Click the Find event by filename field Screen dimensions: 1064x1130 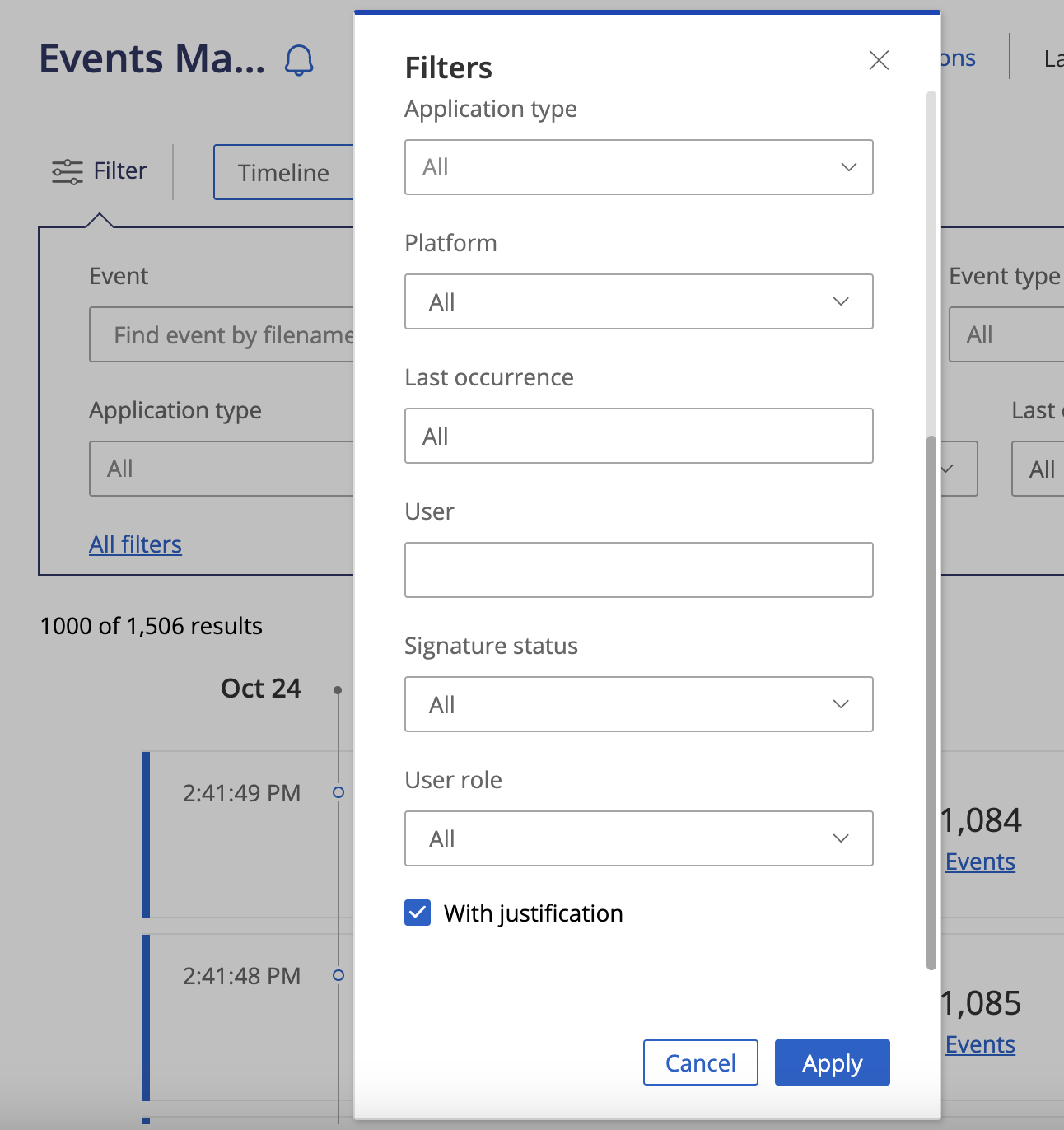[x=222, y=335]
